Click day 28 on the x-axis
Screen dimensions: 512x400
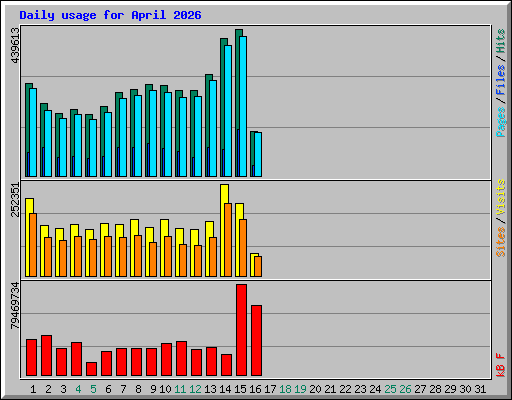point(435,389)
